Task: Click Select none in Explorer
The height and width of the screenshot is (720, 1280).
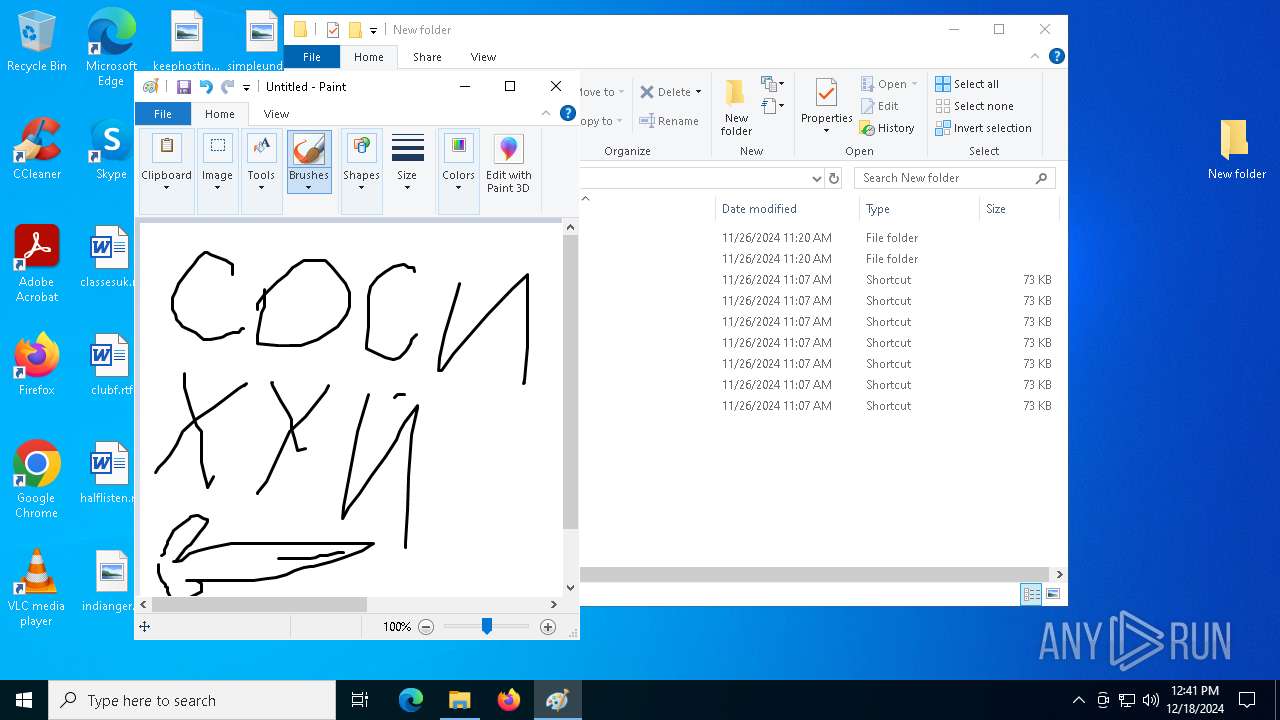Action: (x=974, y=106)
